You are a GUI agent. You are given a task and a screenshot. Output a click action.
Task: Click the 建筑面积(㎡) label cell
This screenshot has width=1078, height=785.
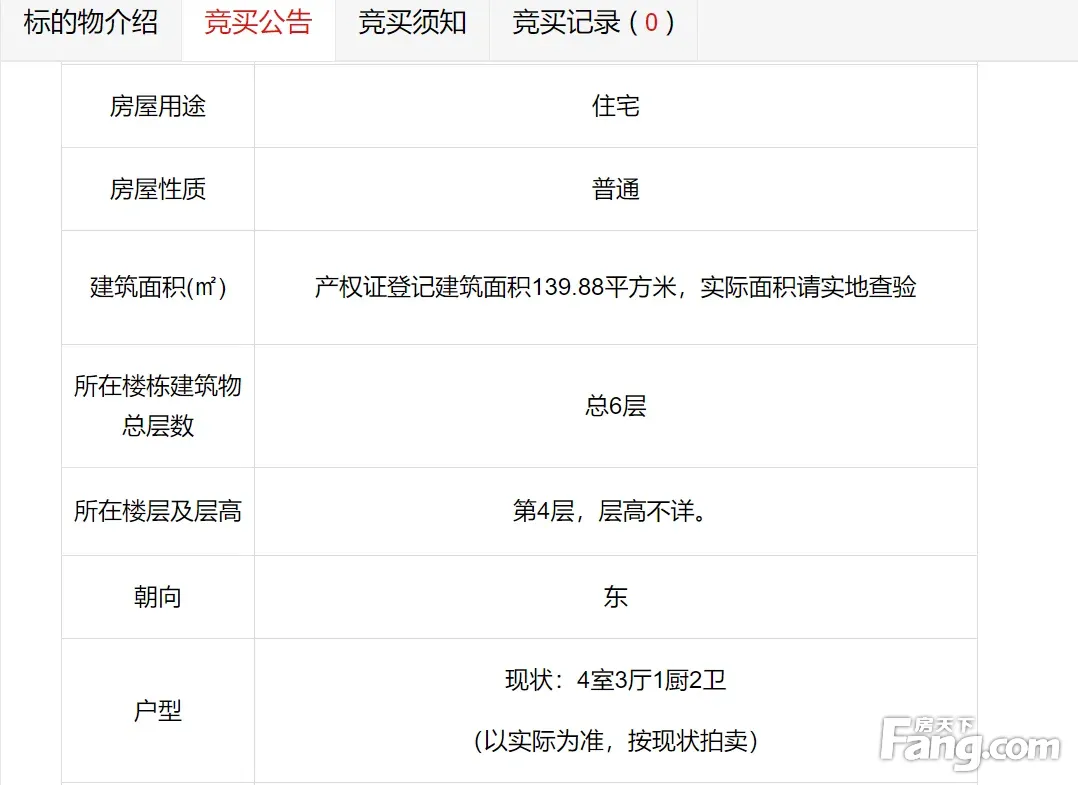158,288
